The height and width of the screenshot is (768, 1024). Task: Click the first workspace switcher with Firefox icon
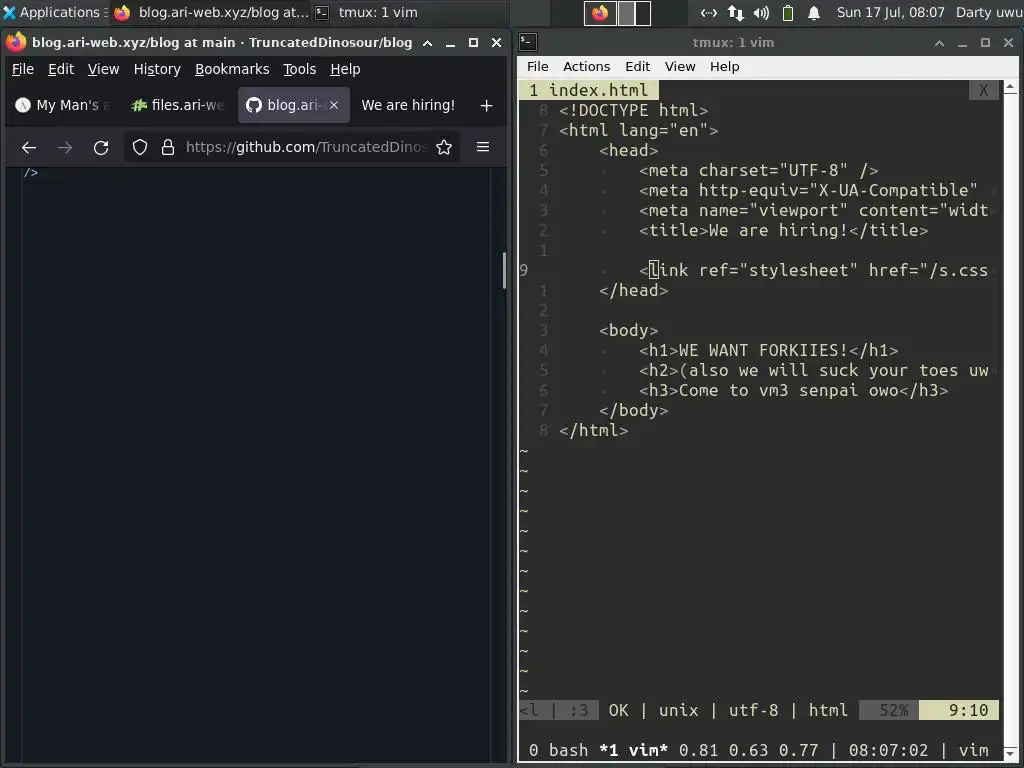[x=600, y=12]
